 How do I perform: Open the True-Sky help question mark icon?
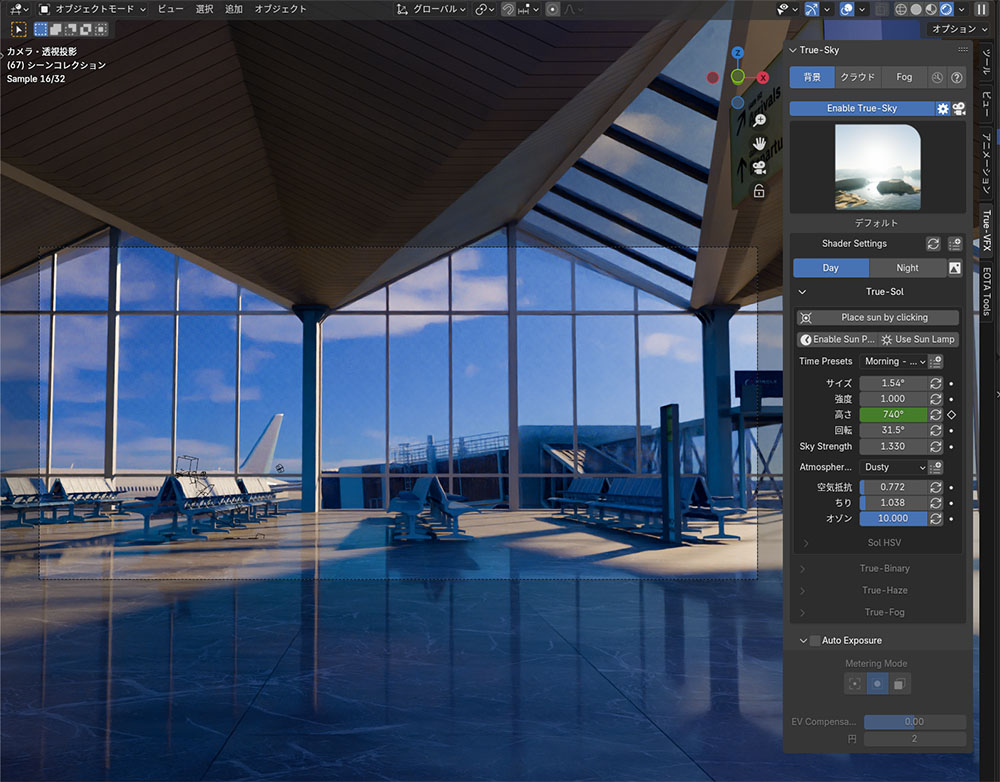point(956,77)
